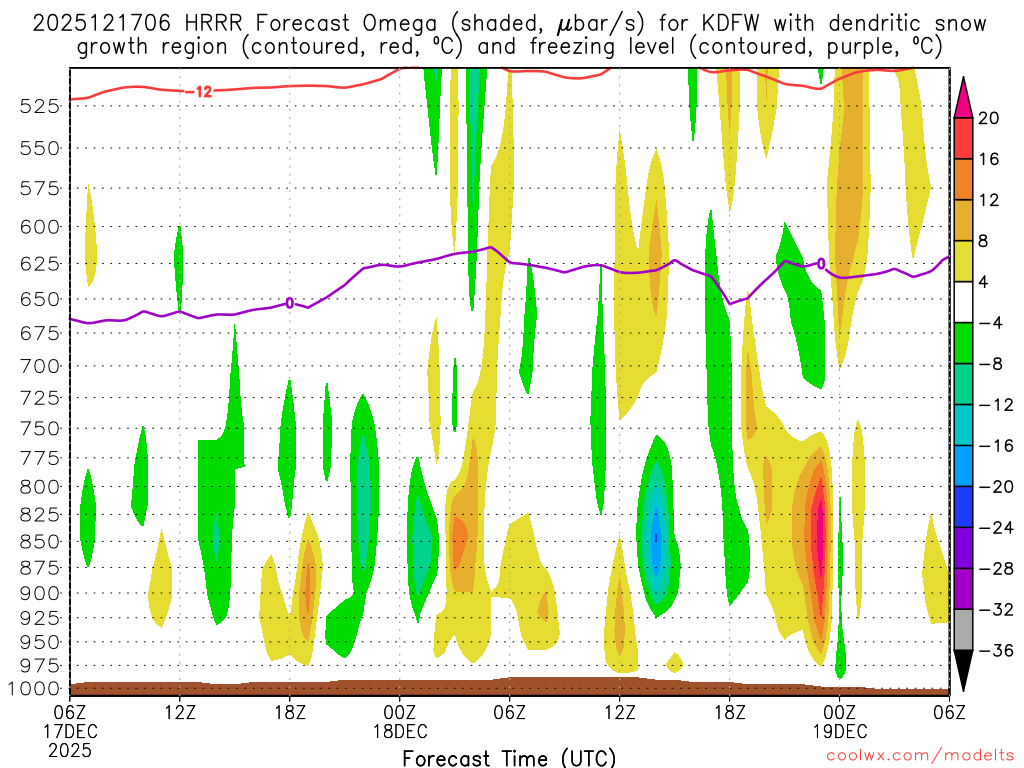Click the 875 pressure axis label
This screenshot has width=1024, height=768.
coord(40,568)
